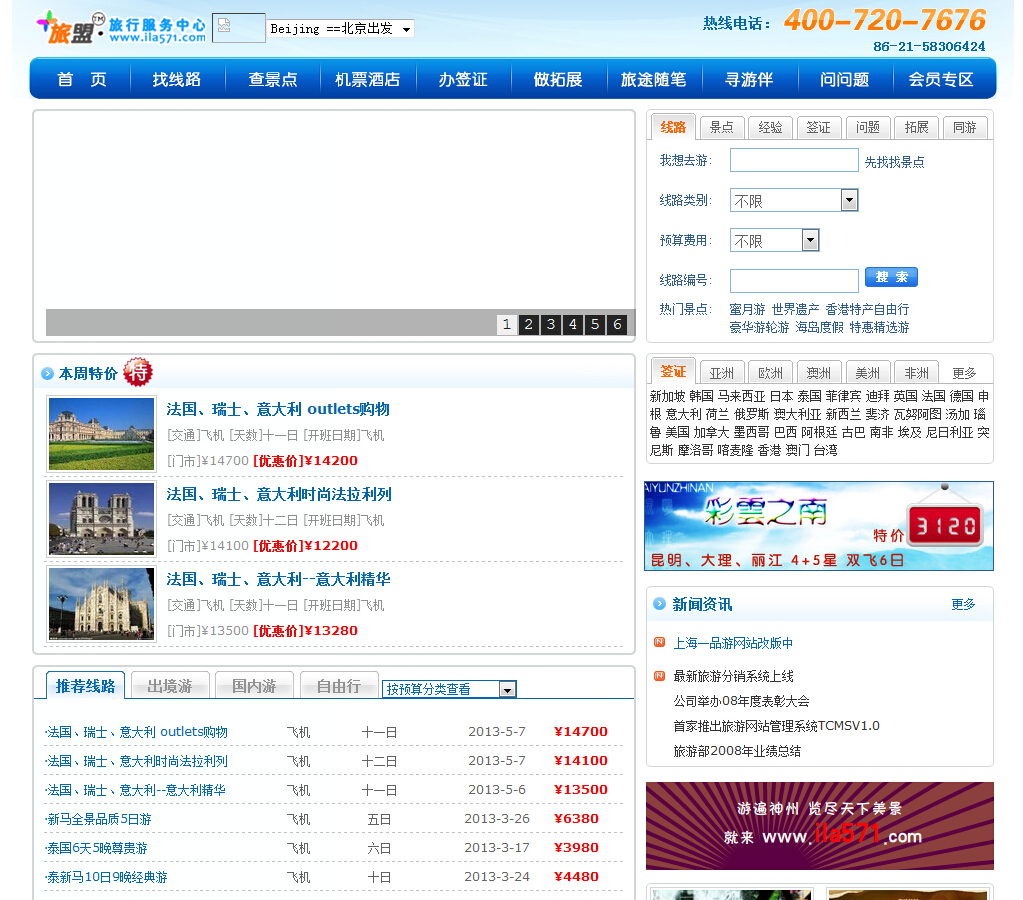Switch to the 国内游 tab
The height and width of the screenshot is (900, 1023).
point(254,686)
